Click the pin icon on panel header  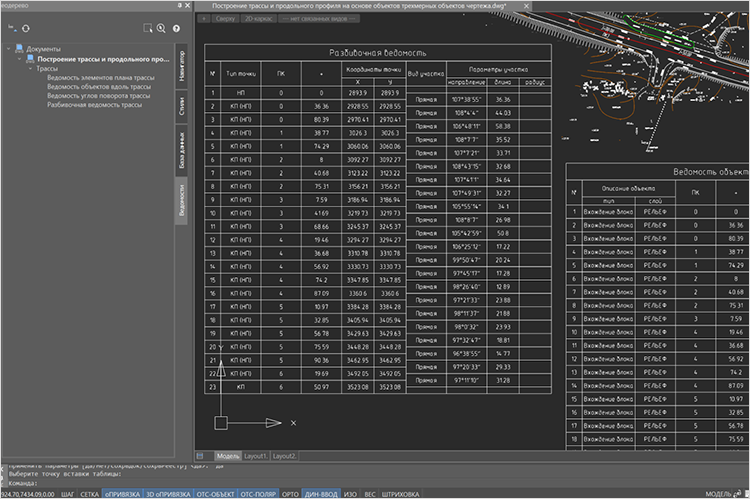(181, 6)
